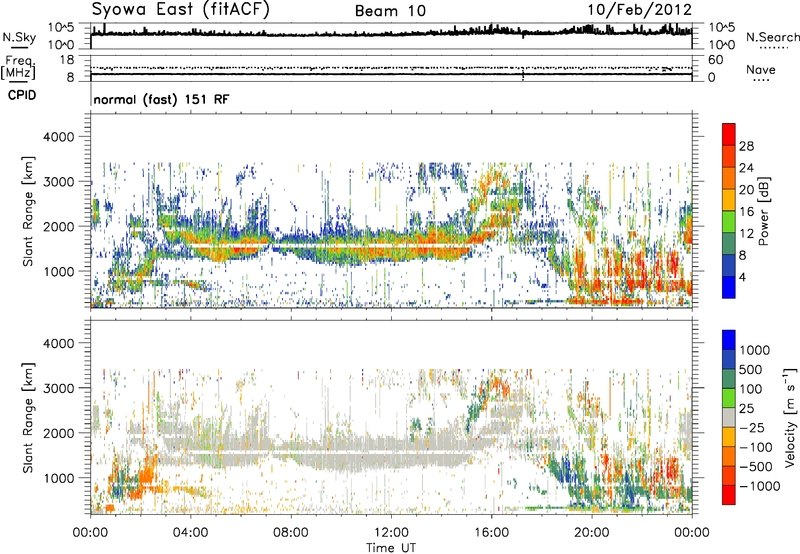Click the red top segment of Power colorbar
The height and width of the screenshot is (554, 800).
click(729, 135)
